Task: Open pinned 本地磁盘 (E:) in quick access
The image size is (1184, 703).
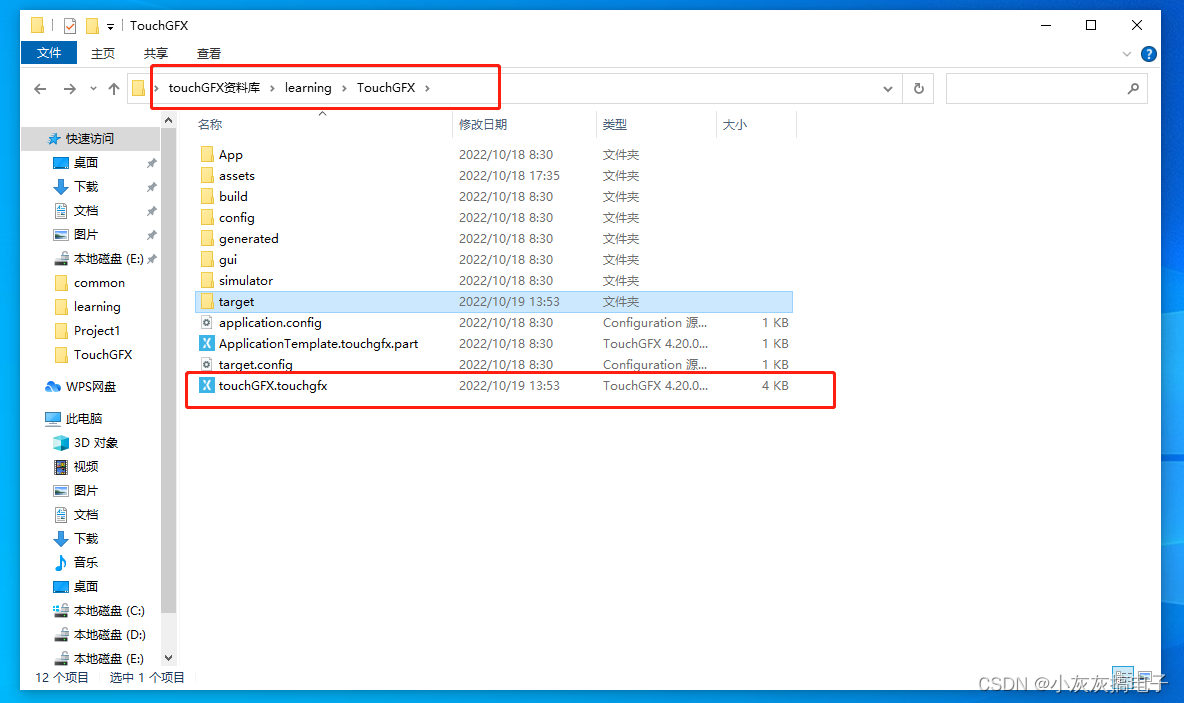Action: 108,258
